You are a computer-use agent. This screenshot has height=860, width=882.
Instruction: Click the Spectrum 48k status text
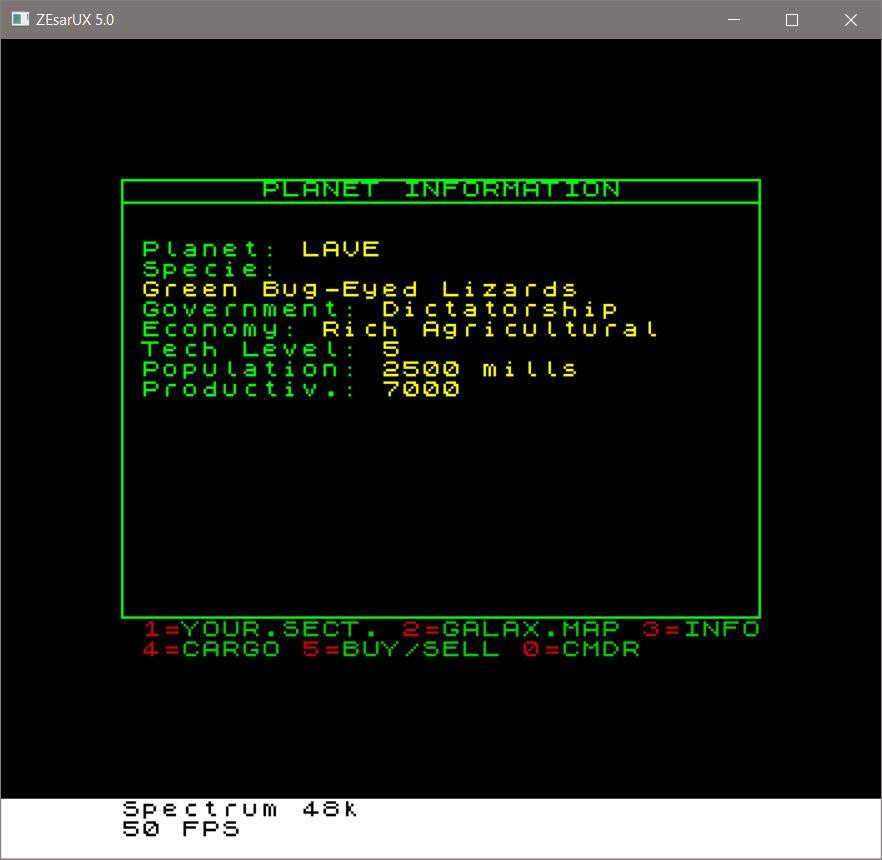point(240,809)
